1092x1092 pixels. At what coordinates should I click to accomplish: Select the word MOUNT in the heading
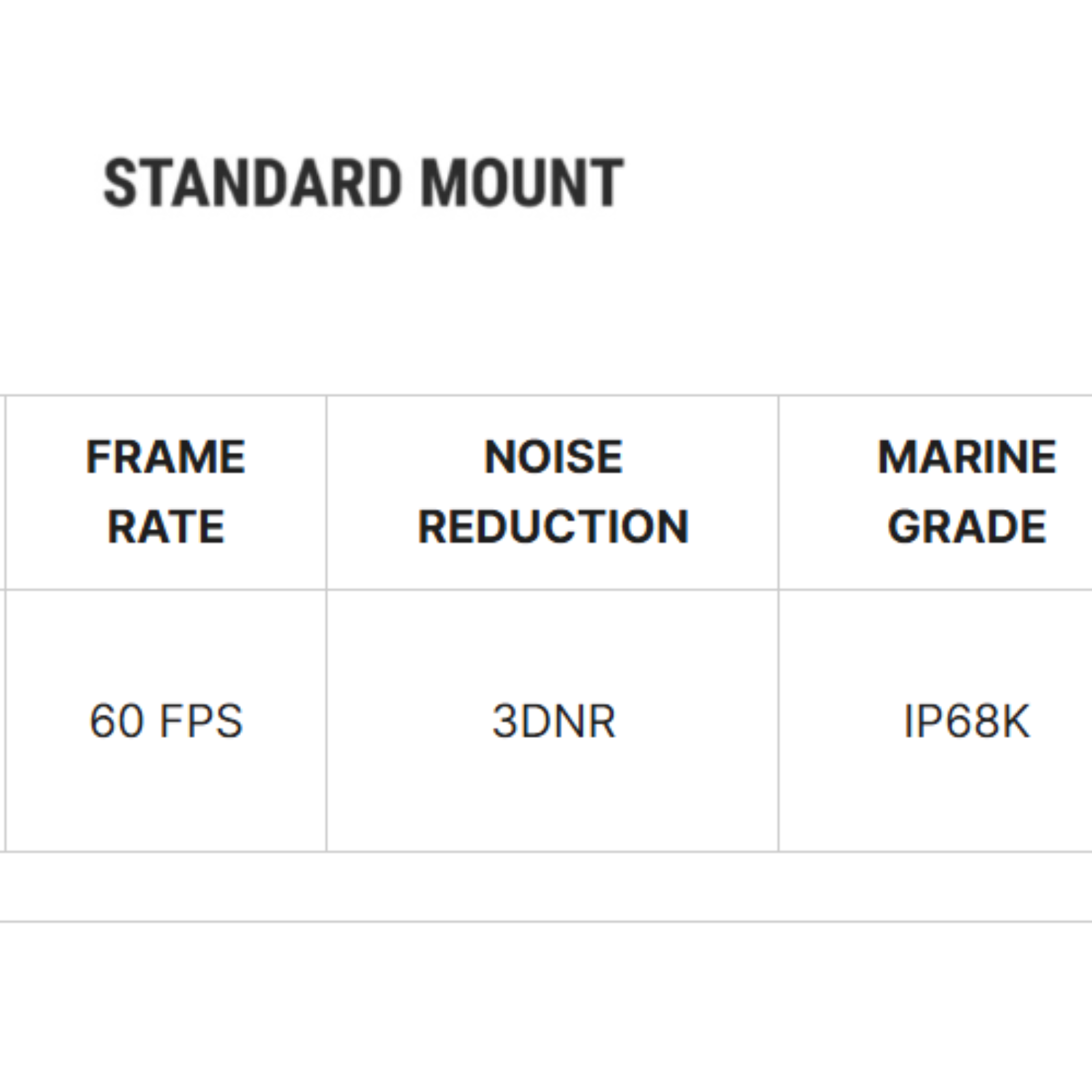[522, 183]
